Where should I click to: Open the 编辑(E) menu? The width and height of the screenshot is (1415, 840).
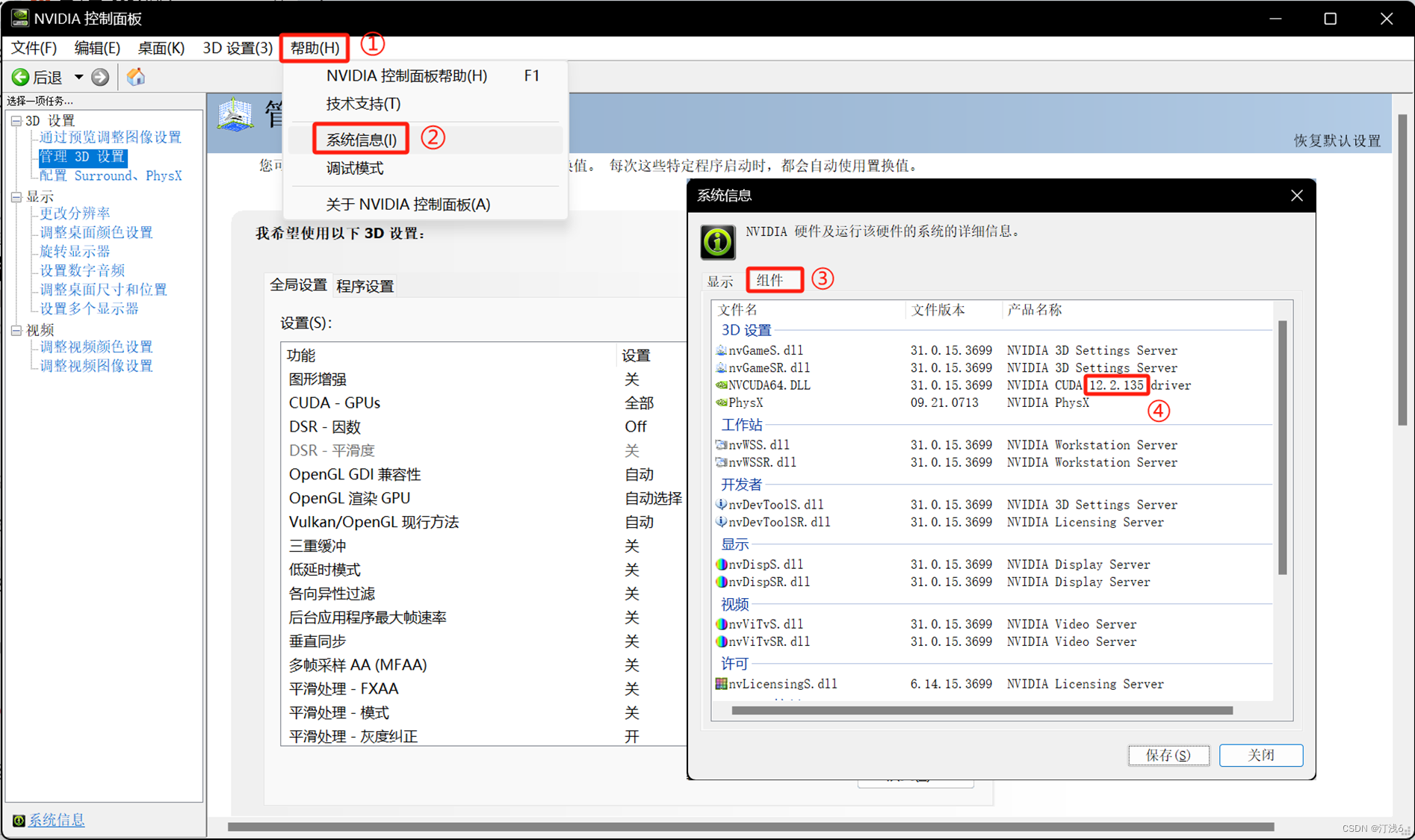tap(97, 48)
